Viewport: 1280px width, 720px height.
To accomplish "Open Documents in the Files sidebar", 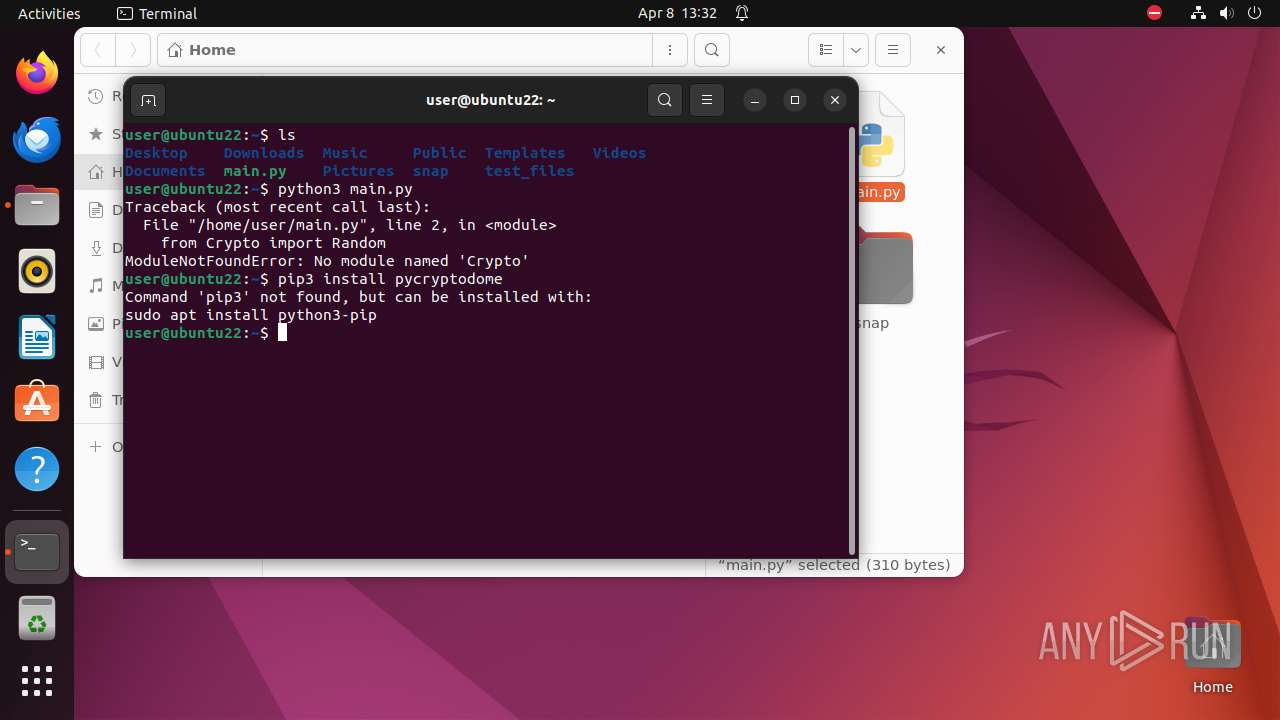I will pyautogui.click(x=100, y=210).
